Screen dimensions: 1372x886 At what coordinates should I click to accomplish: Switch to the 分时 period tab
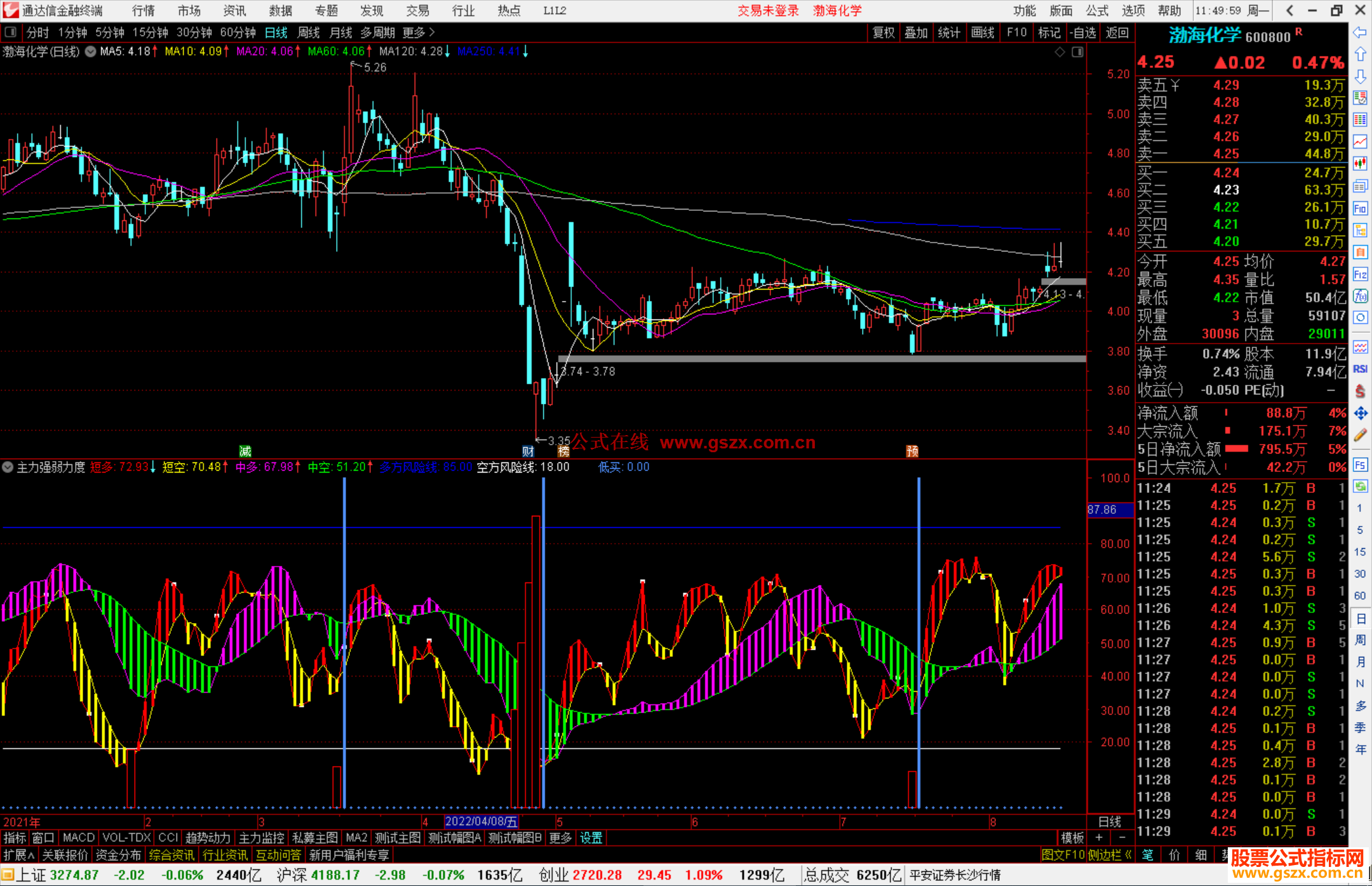pos(37,32)
